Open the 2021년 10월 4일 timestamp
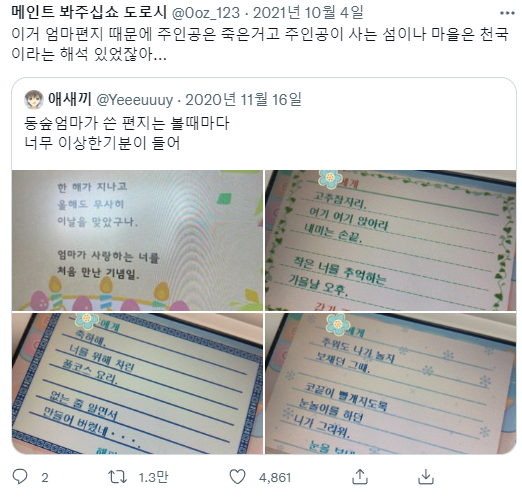 [x=308, y=13]
